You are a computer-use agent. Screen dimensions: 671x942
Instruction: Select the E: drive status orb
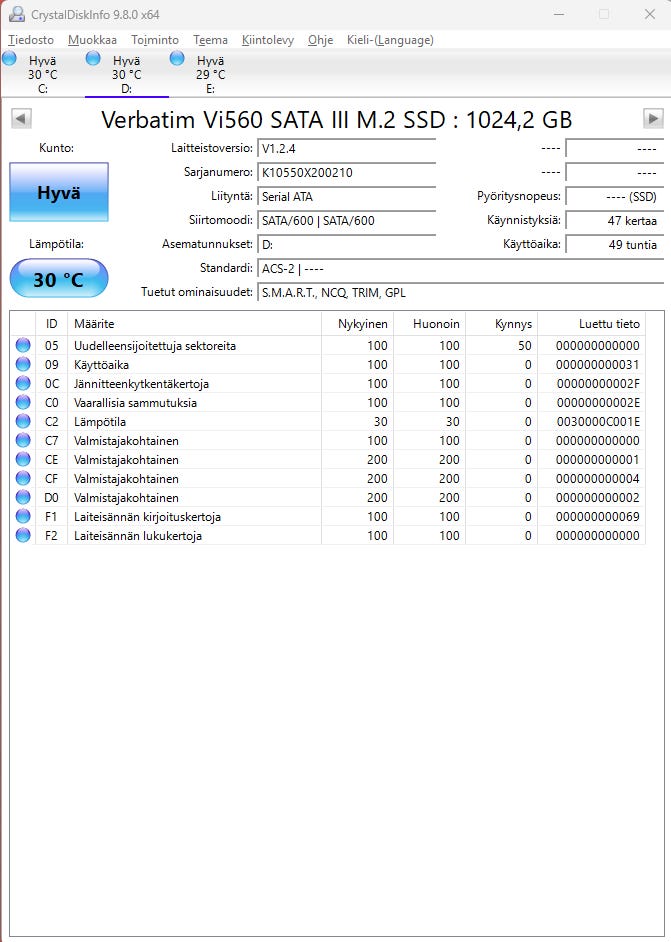point(177,58)
